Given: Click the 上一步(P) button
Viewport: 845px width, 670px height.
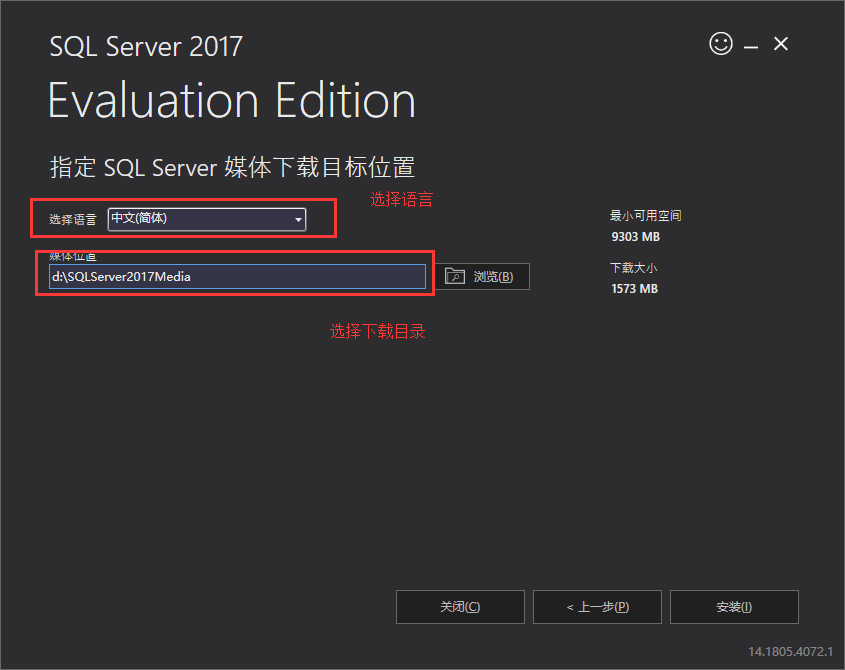Looking at the screenshot, I should pos(597,607).
